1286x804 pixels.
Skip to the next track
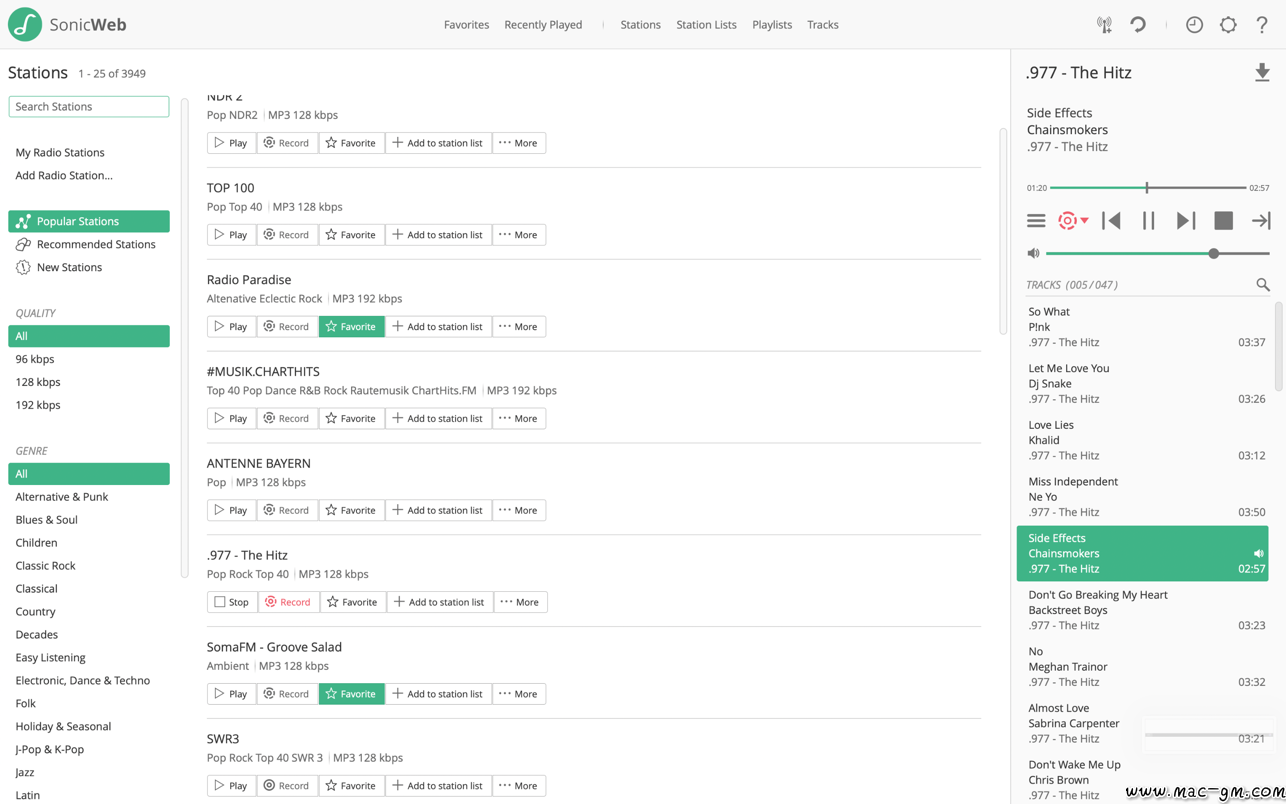[x=1186, y=221]
